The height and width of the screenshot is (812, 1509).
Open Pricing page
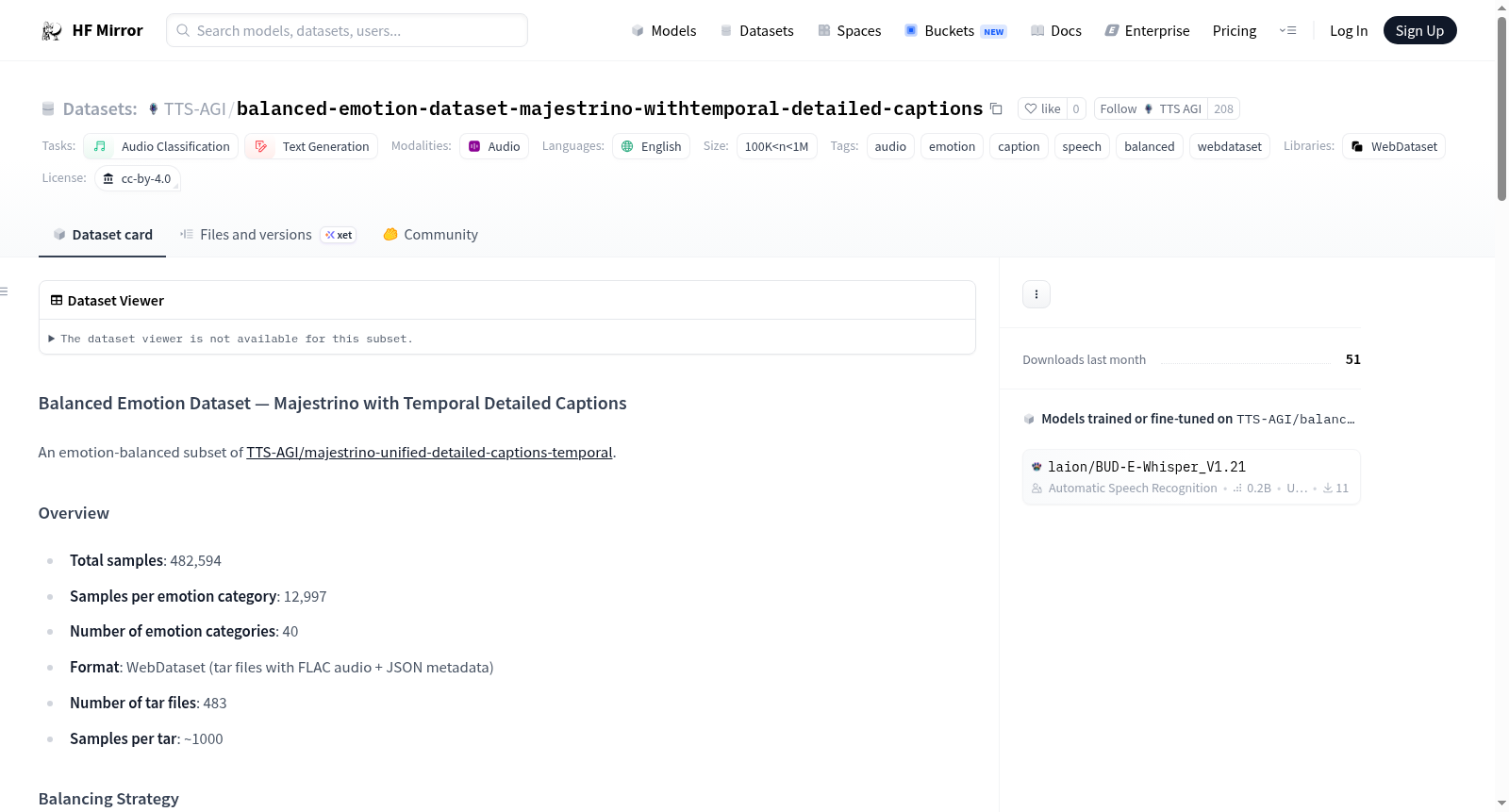click(x=1235, y=30)
